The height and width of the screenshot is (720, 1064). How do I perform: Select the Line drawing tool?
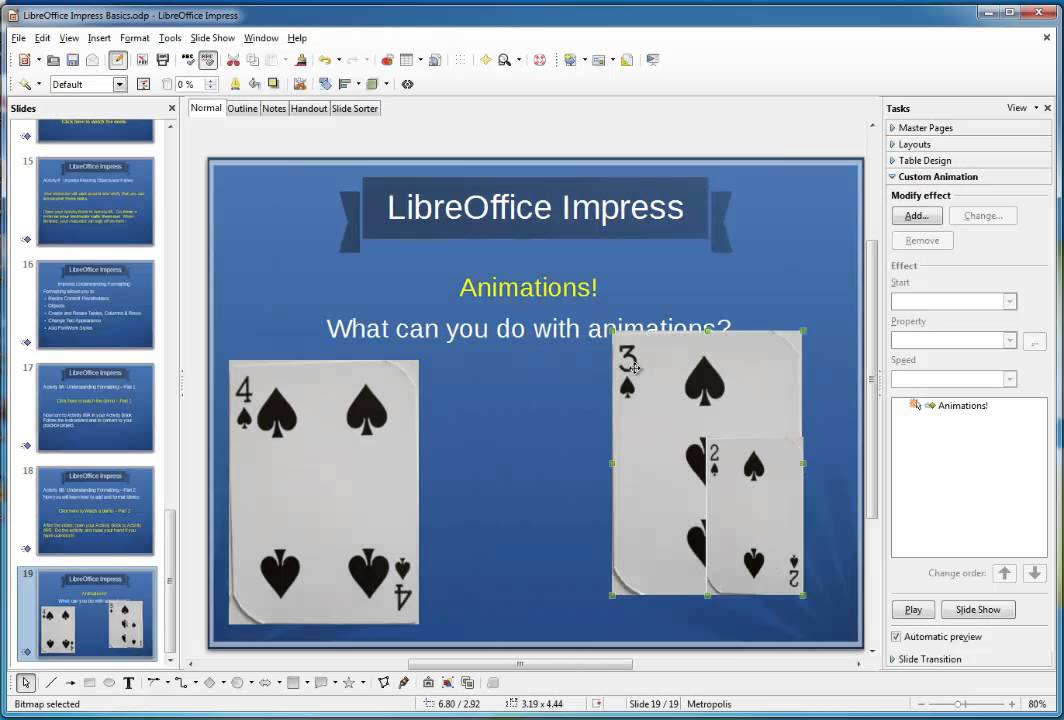[x=51, y=683]
